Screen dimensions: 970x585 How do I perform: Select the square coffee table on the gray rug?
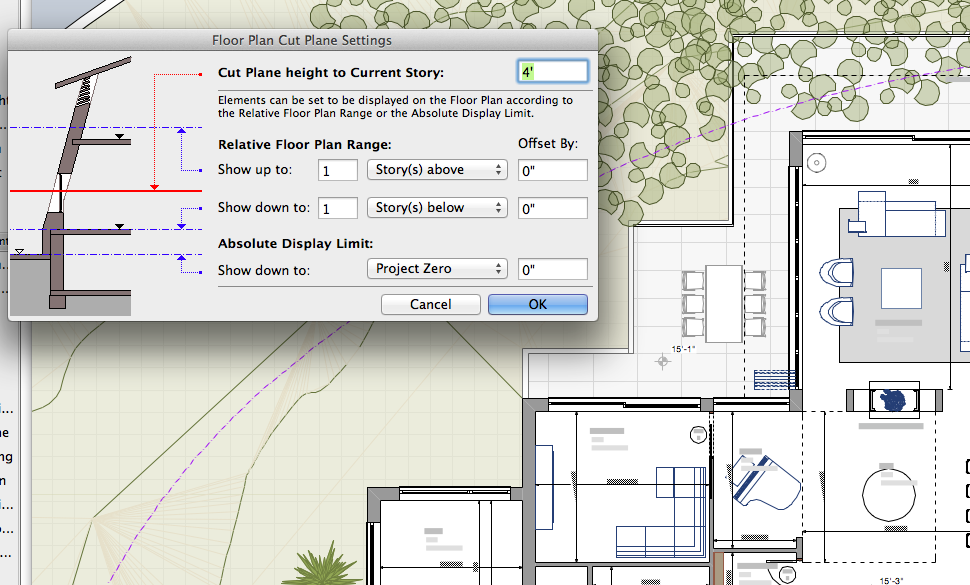901,288
